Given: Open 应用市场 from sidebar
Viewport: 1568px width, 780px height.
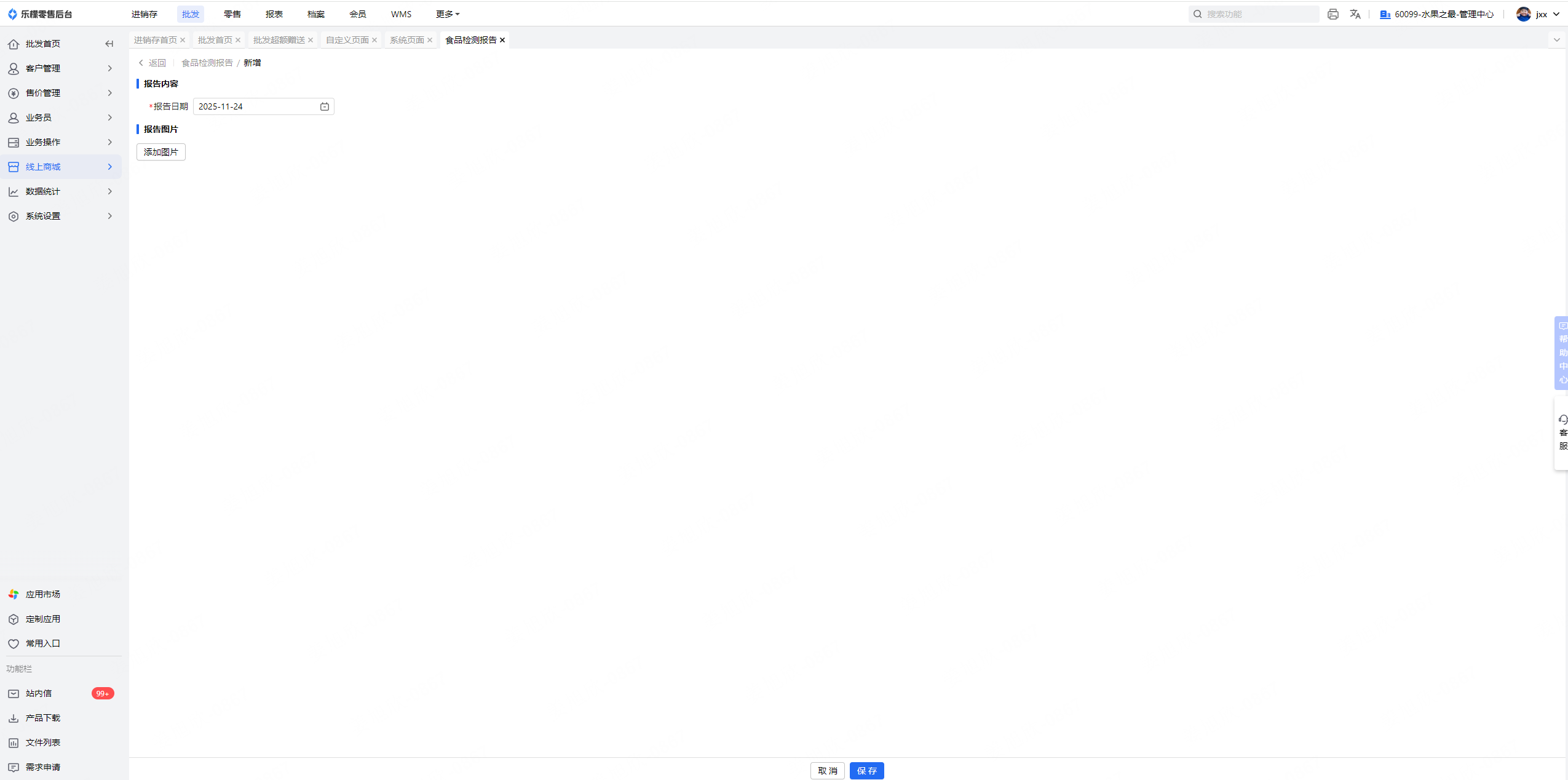Looking at the screenshot, I should click(x=42, y=594).
